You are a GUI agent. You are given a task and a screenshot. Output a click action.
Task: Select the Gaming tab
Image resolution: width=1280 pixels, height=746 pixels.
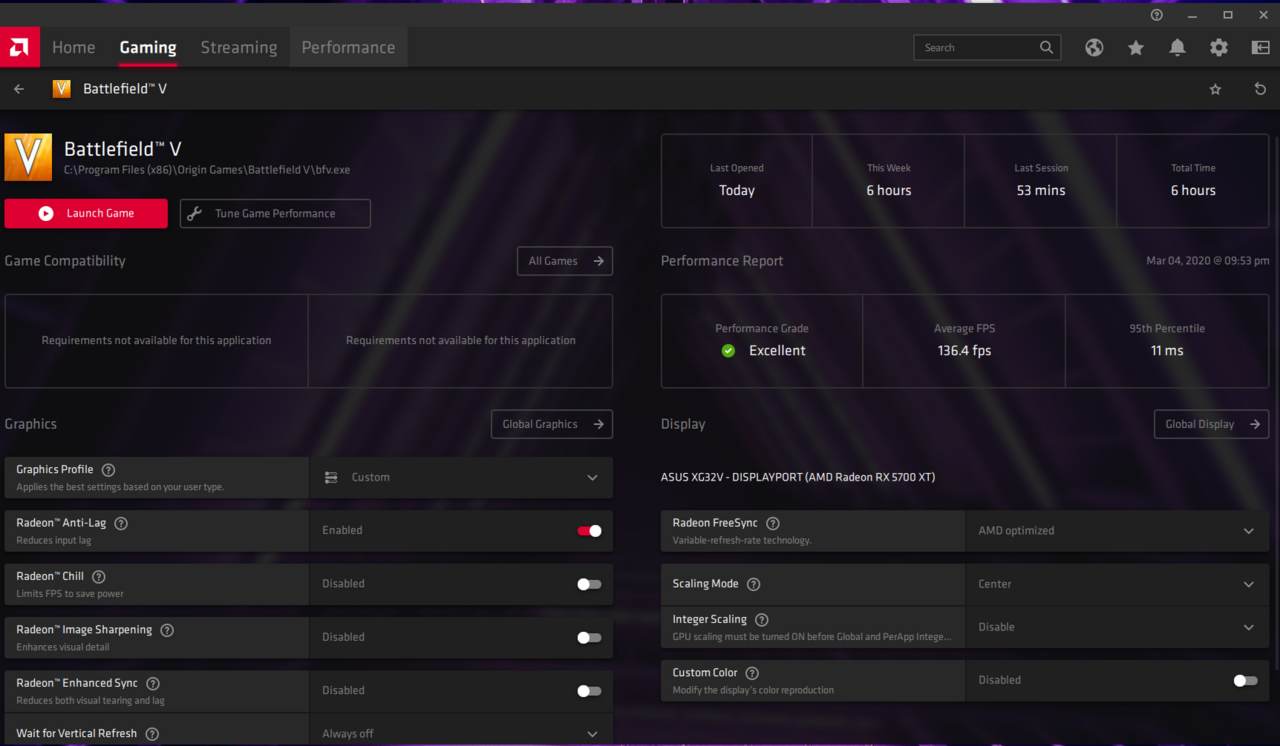148,47
